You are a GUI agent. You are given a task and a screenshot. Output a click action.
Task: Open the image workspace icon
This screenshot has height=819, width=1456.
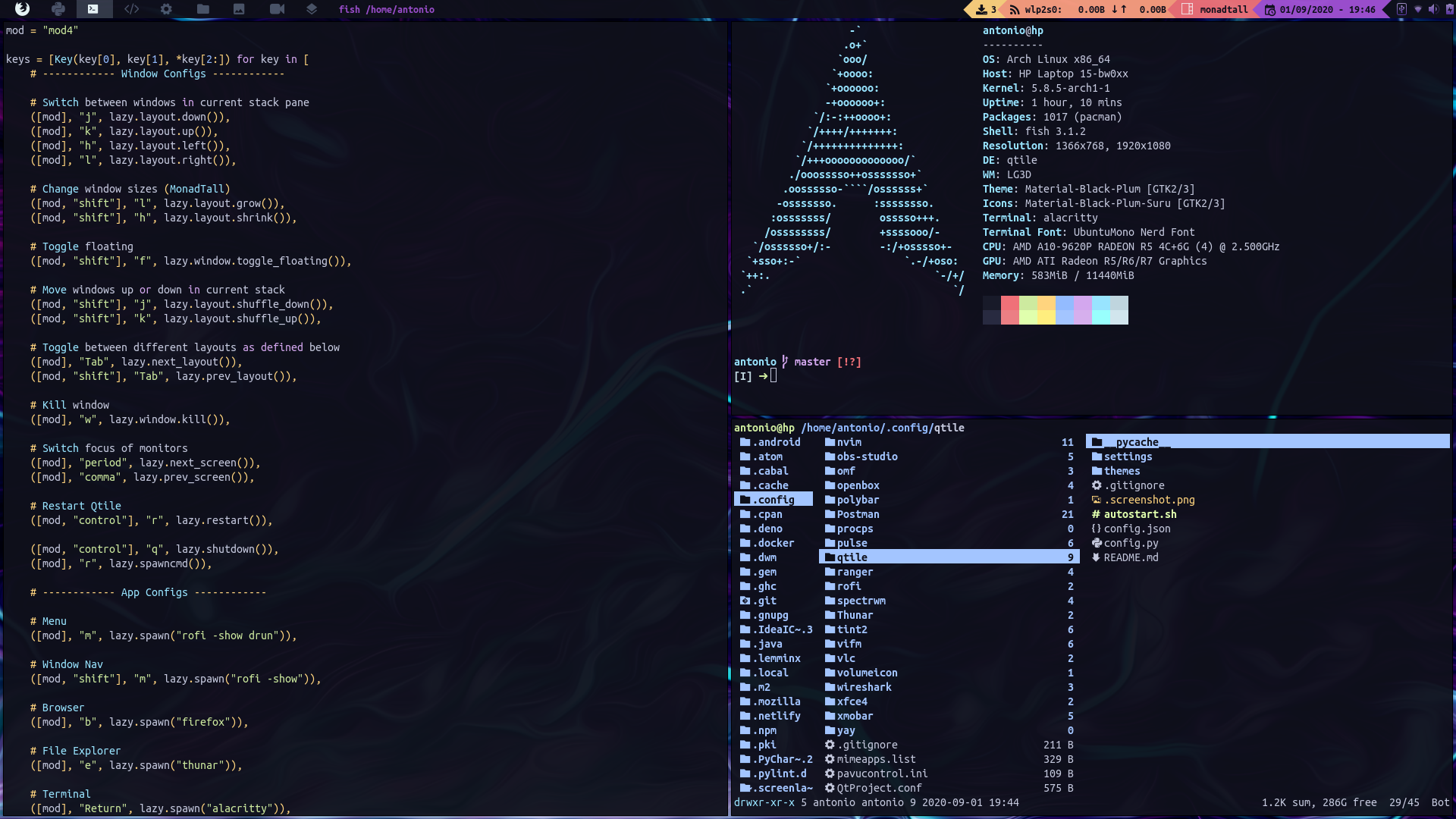click(x=239, y=9)
